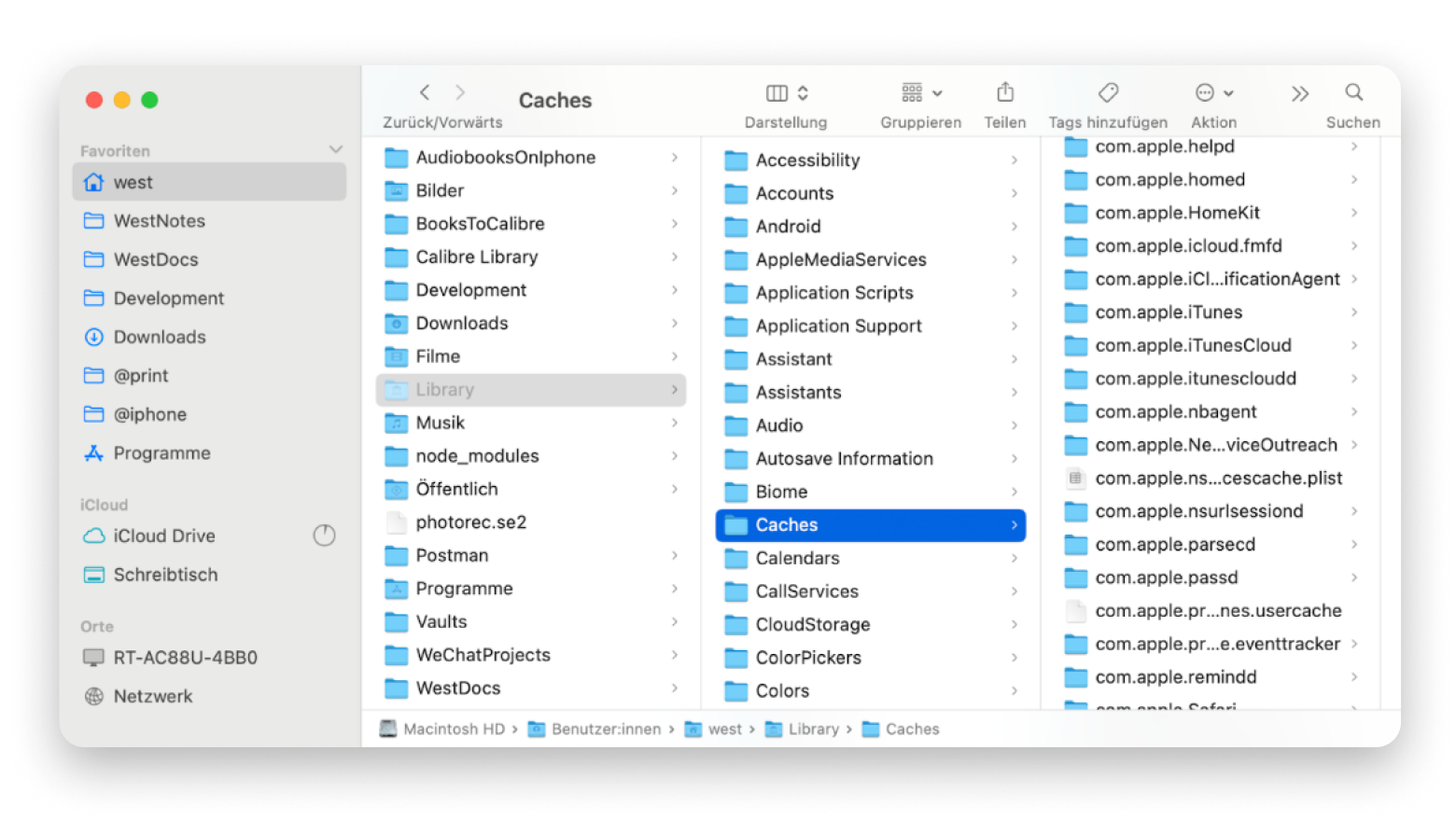Jump to Macintosh HD in path bar
Viewport: 1456px width, 834px height.
(x=442, y=730)
